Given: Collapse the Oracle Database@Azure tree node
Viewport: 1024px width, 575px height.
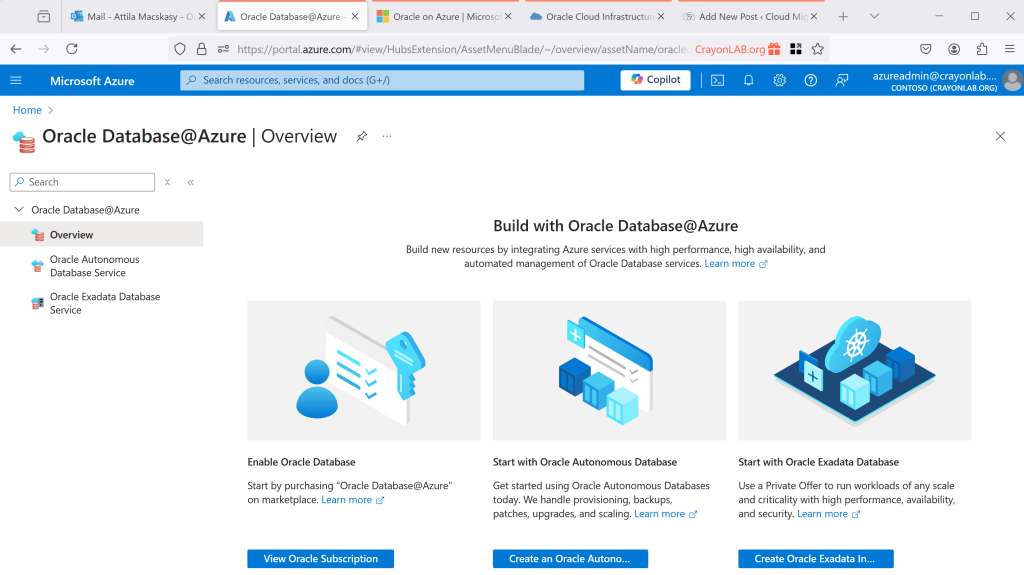Looking at the screenshot, I should click(x=19, y=210).
